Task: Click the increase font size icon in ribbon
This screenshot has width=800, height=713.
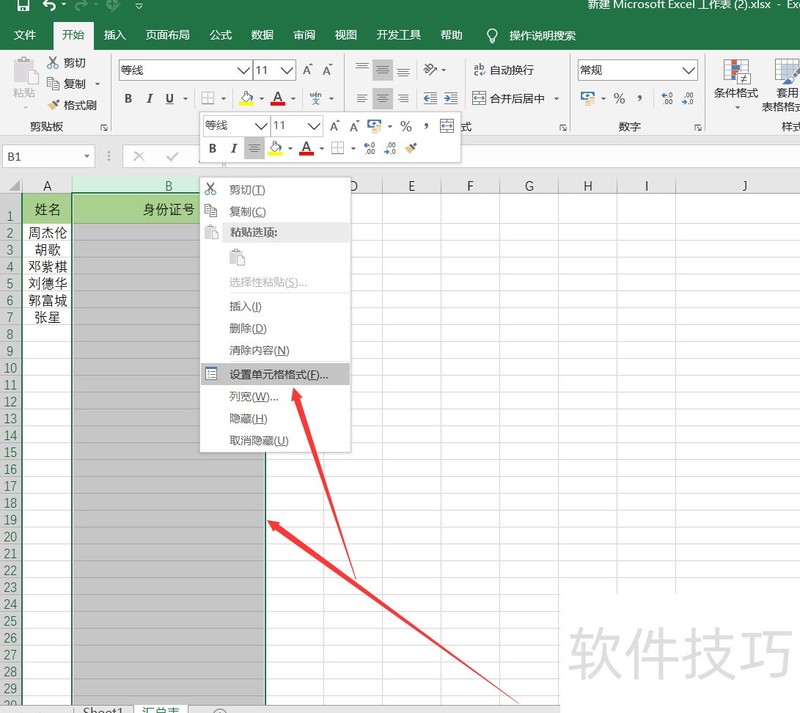Action: pyautogui.click(x=308, y=70)
